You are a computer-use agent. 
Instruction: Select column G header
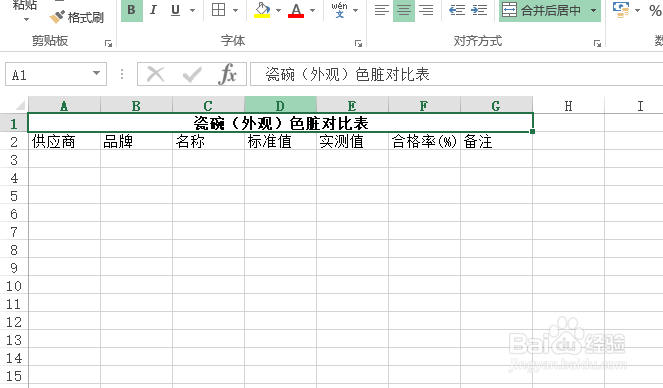[496, 105]
